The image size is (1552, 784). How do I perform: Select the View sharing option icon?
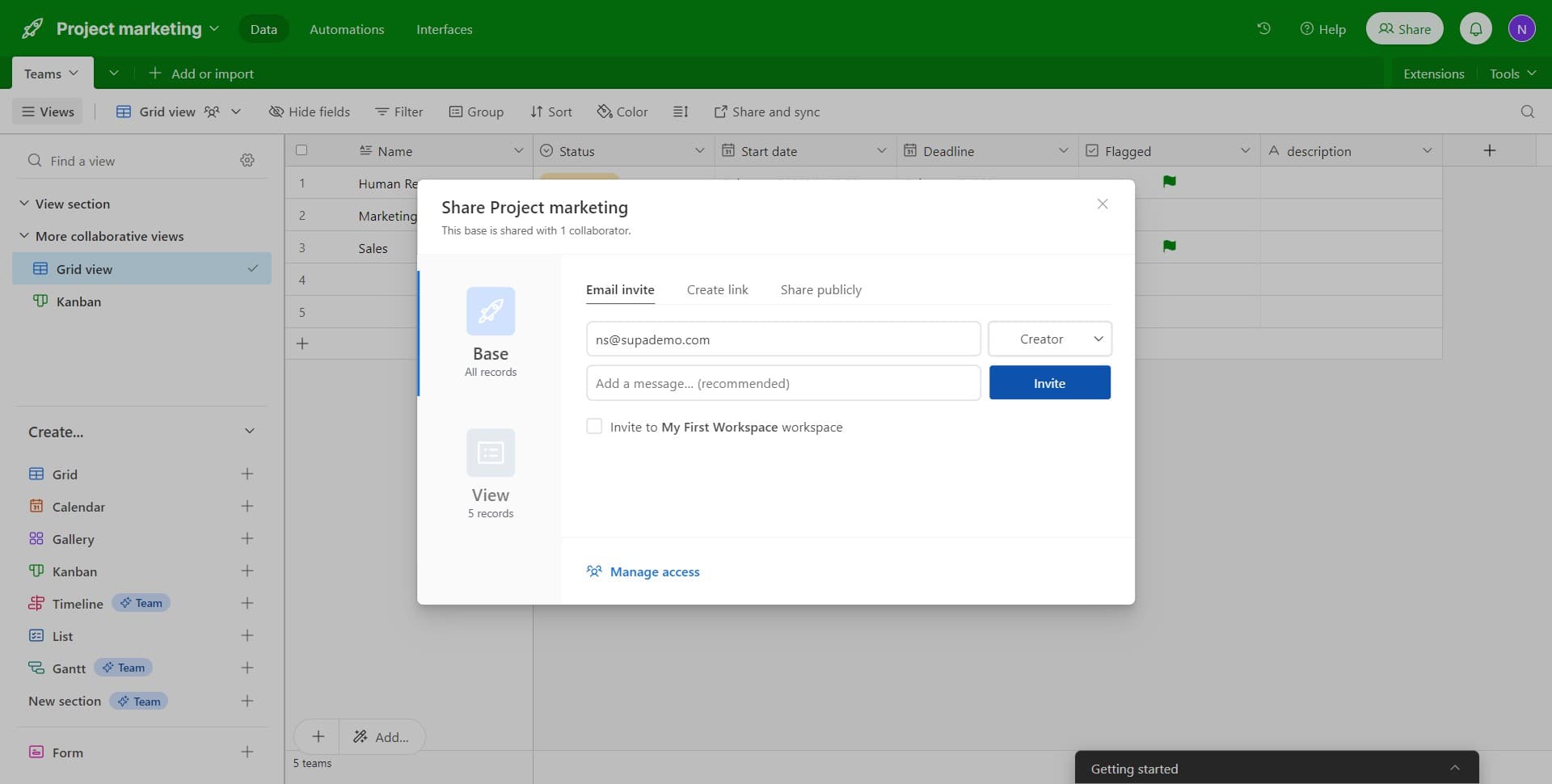point(491,453)
